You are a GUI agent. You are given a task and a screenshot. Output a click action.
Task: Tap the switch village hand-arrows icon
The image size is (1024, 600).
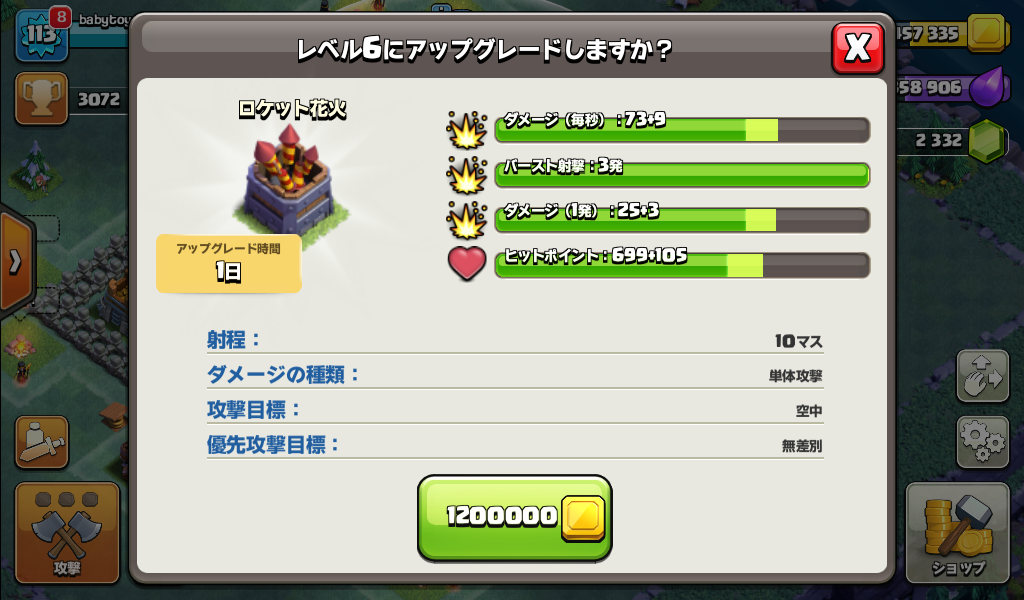point(983,375)
